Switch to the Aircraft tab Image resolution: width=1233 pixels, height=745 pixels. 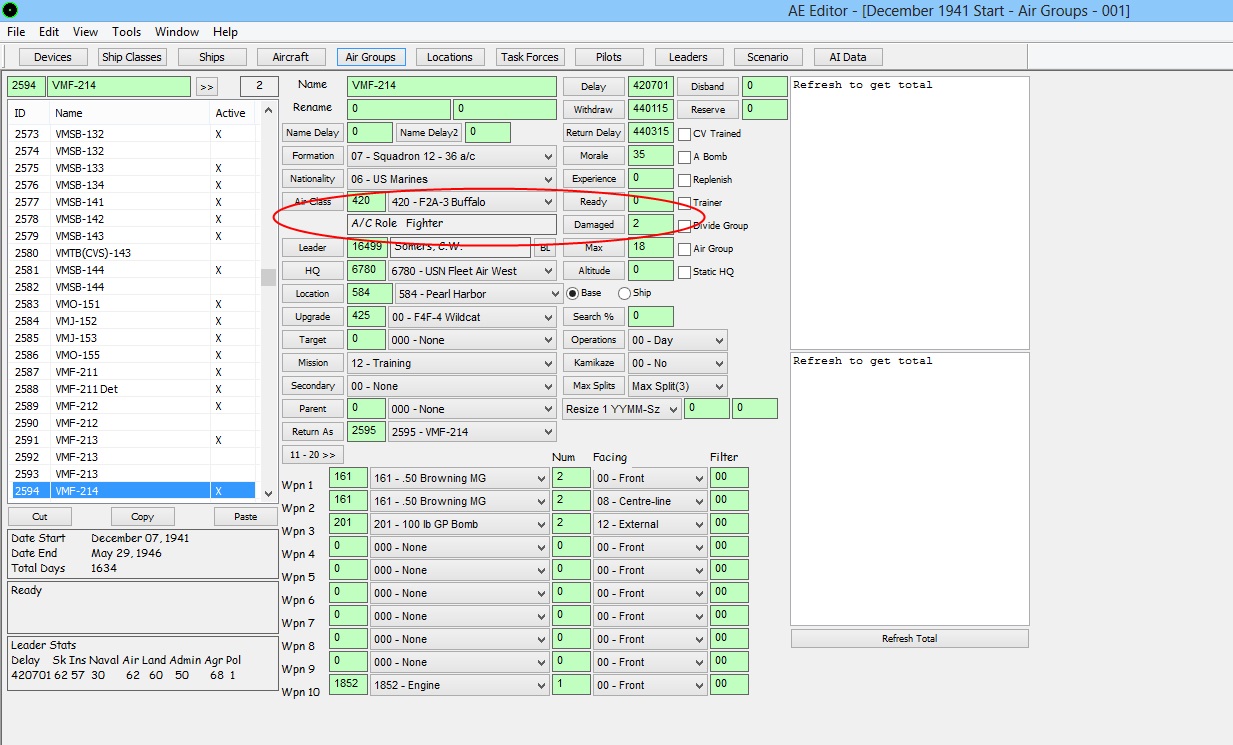pos(291,57)
